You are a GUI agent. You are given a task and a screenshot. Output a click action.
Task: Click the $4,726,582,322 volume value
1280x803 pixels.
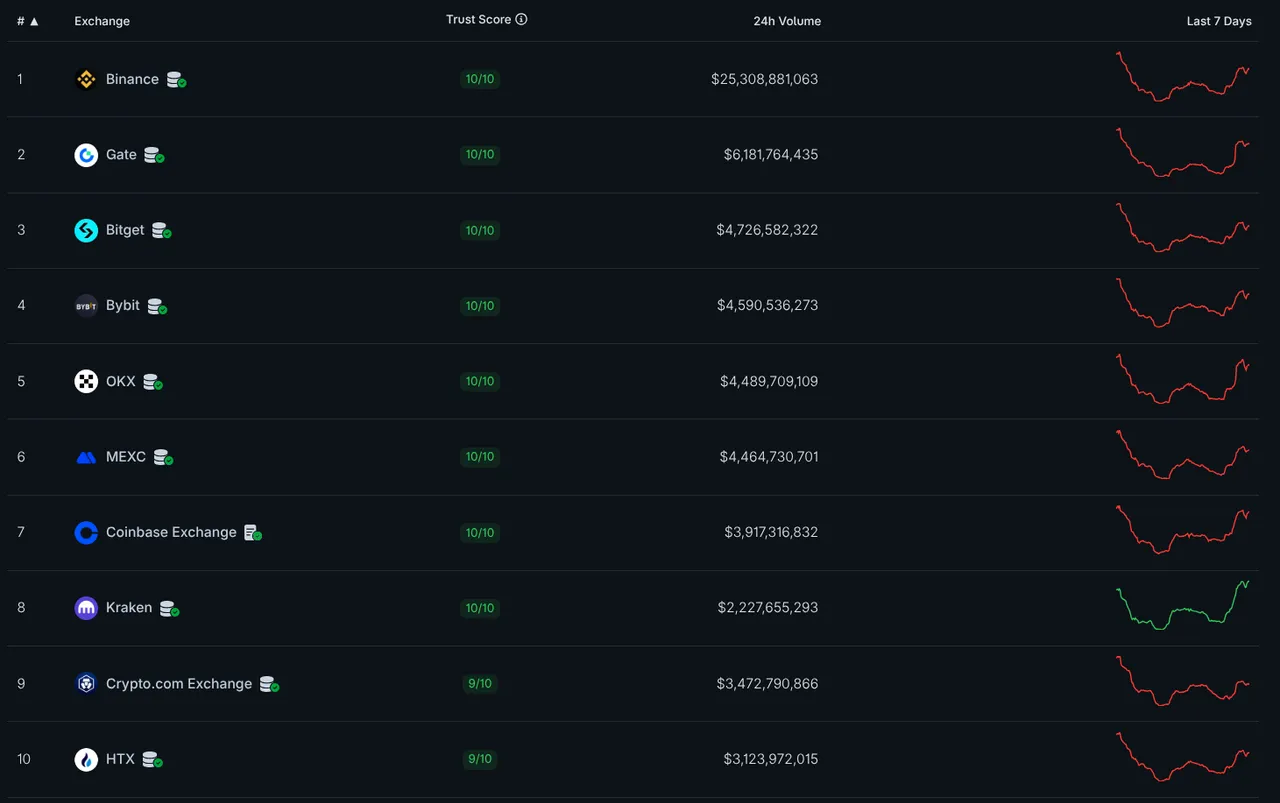(767, 230)
